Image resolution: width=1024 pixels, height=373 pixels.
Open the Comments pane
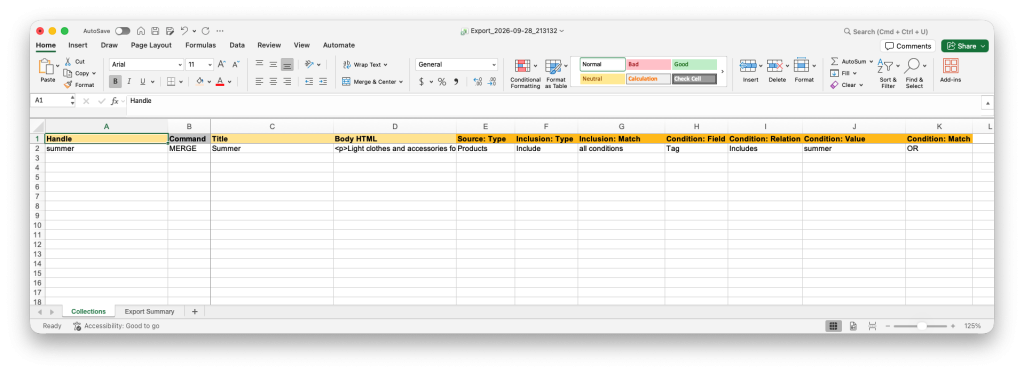tap(908, 46)
